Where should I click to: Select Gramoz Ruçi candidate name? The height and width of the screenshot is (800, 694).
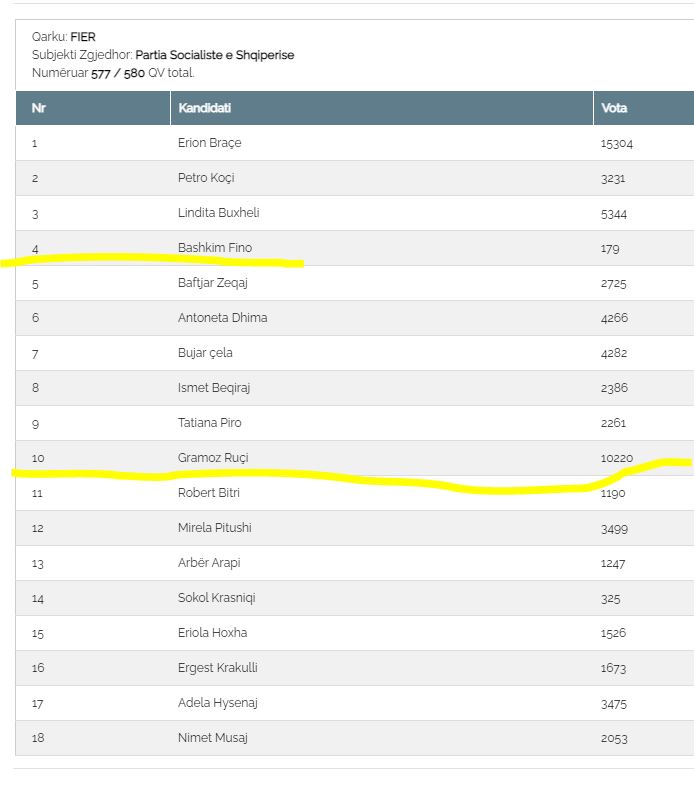click(x=213, y=458)
